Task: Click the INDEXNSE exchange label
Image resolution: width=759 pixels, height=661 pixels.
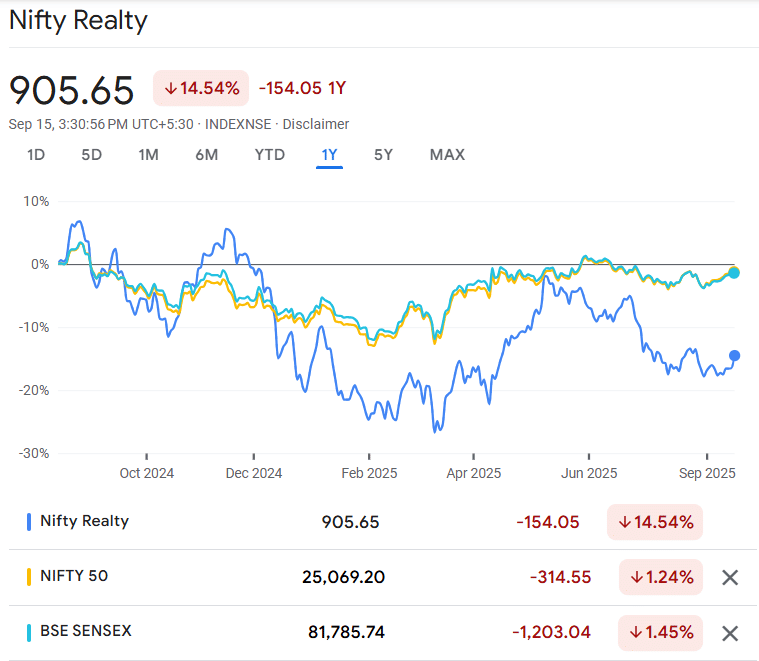Action: coord(238,124)
